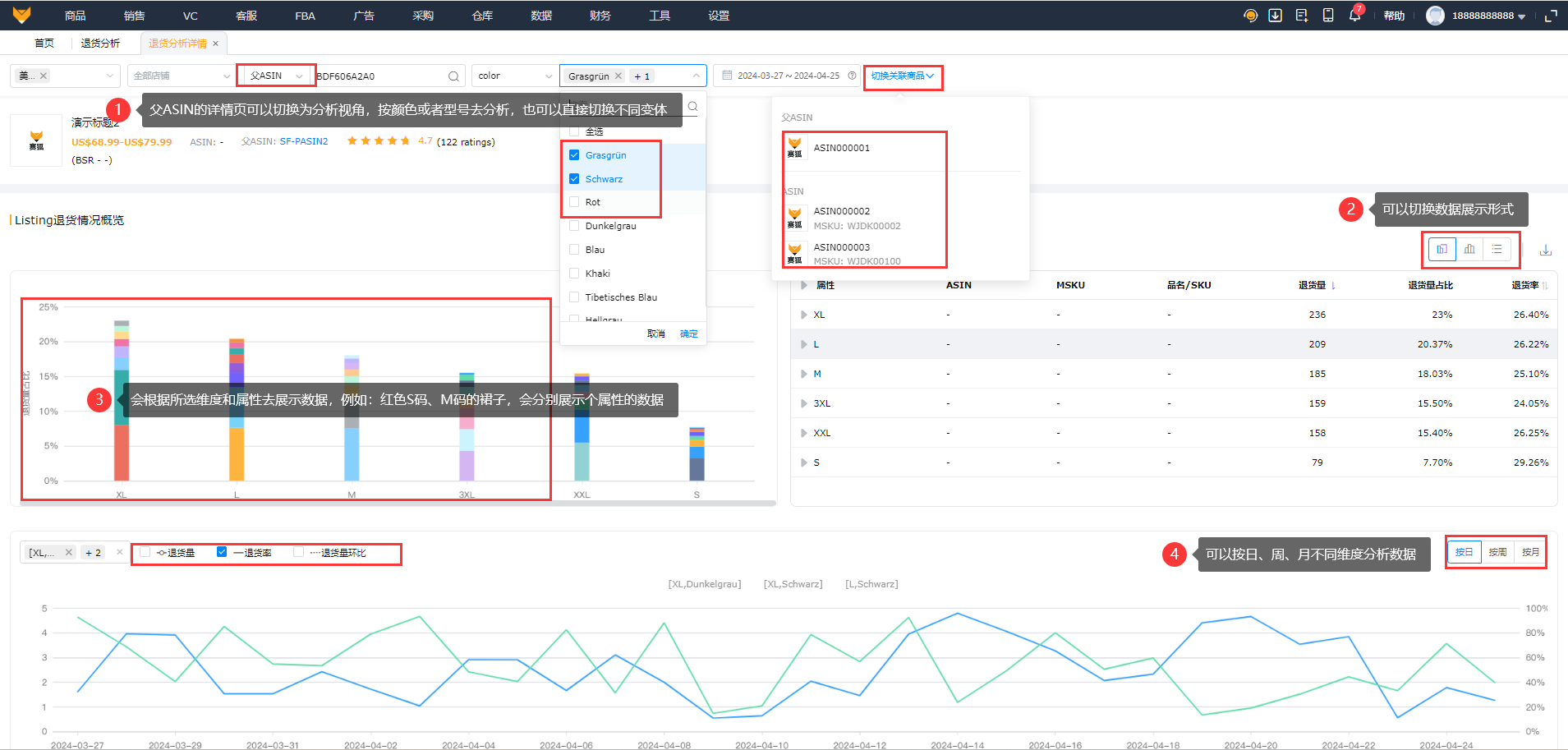
Task: Uncheck the Grasgrün color option
Action: click(x=574, y=155)
